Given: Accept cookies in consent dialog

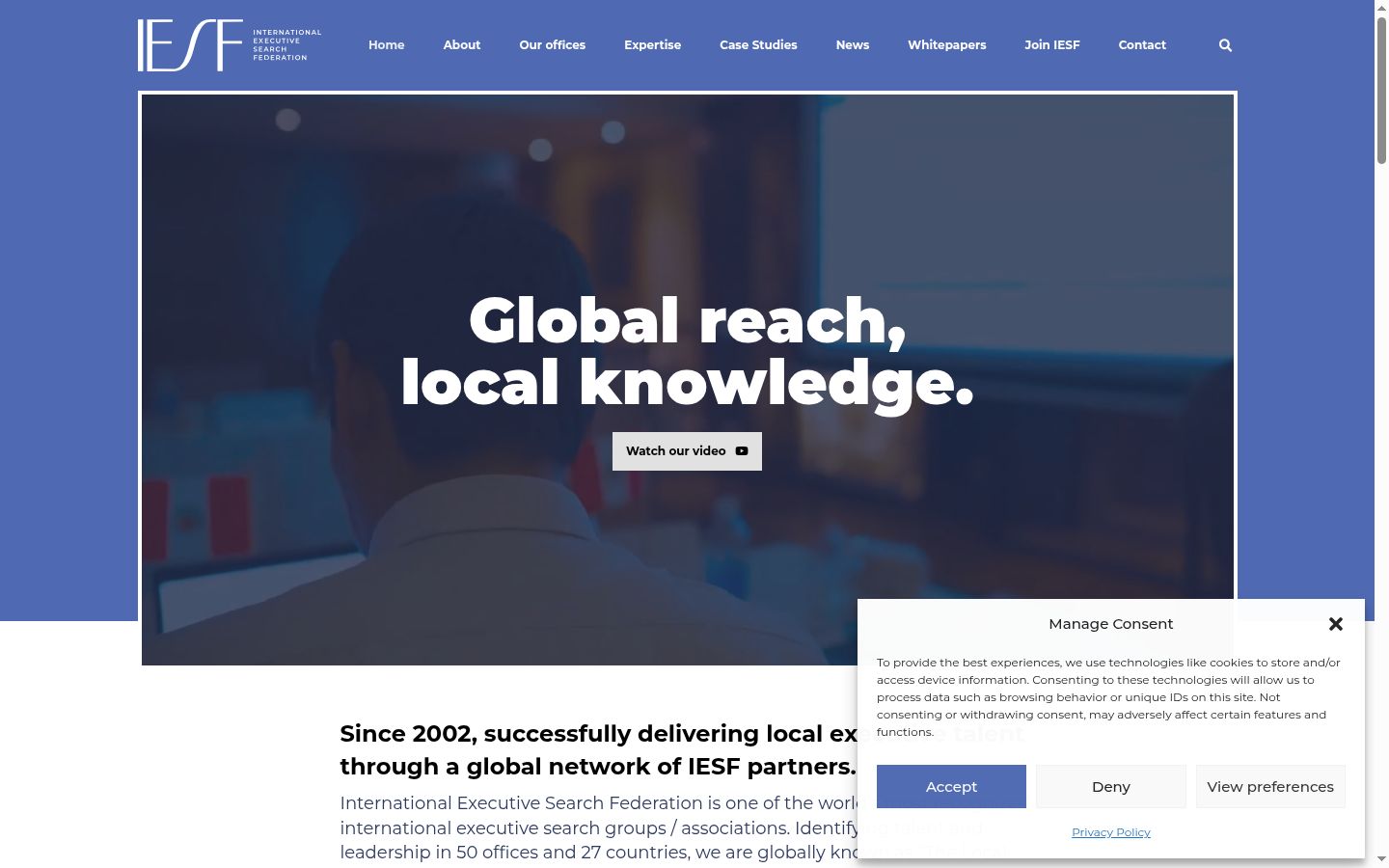Looking at the screenshot, I should tap(951, 787).
